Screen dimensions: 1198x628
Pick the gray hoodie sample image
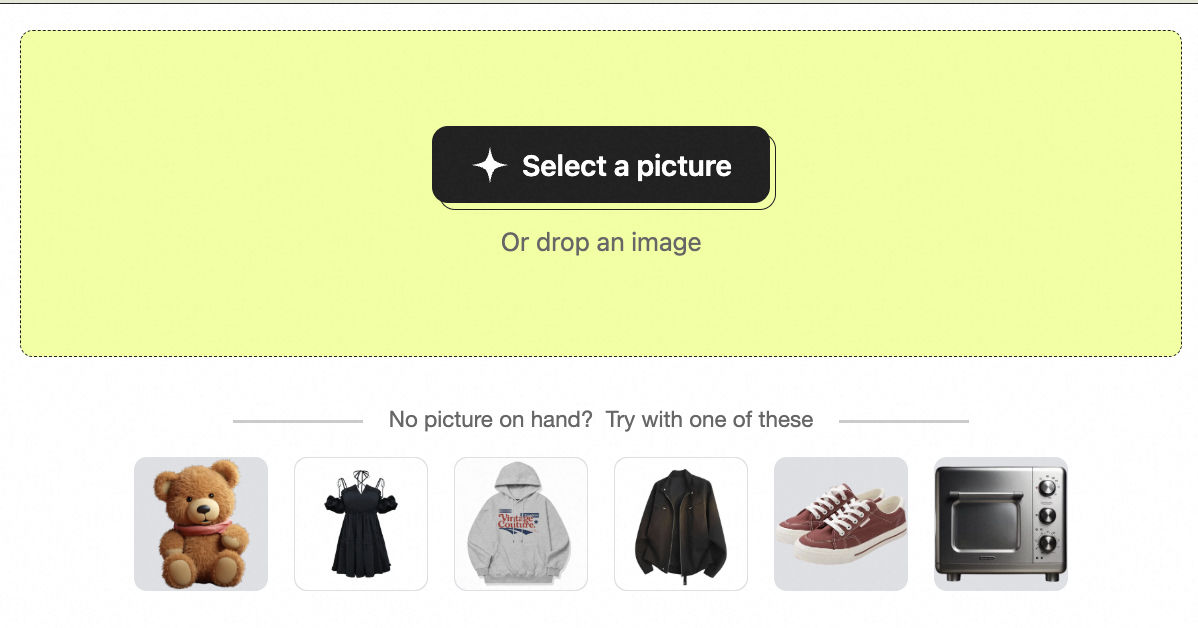click(521, 524)
